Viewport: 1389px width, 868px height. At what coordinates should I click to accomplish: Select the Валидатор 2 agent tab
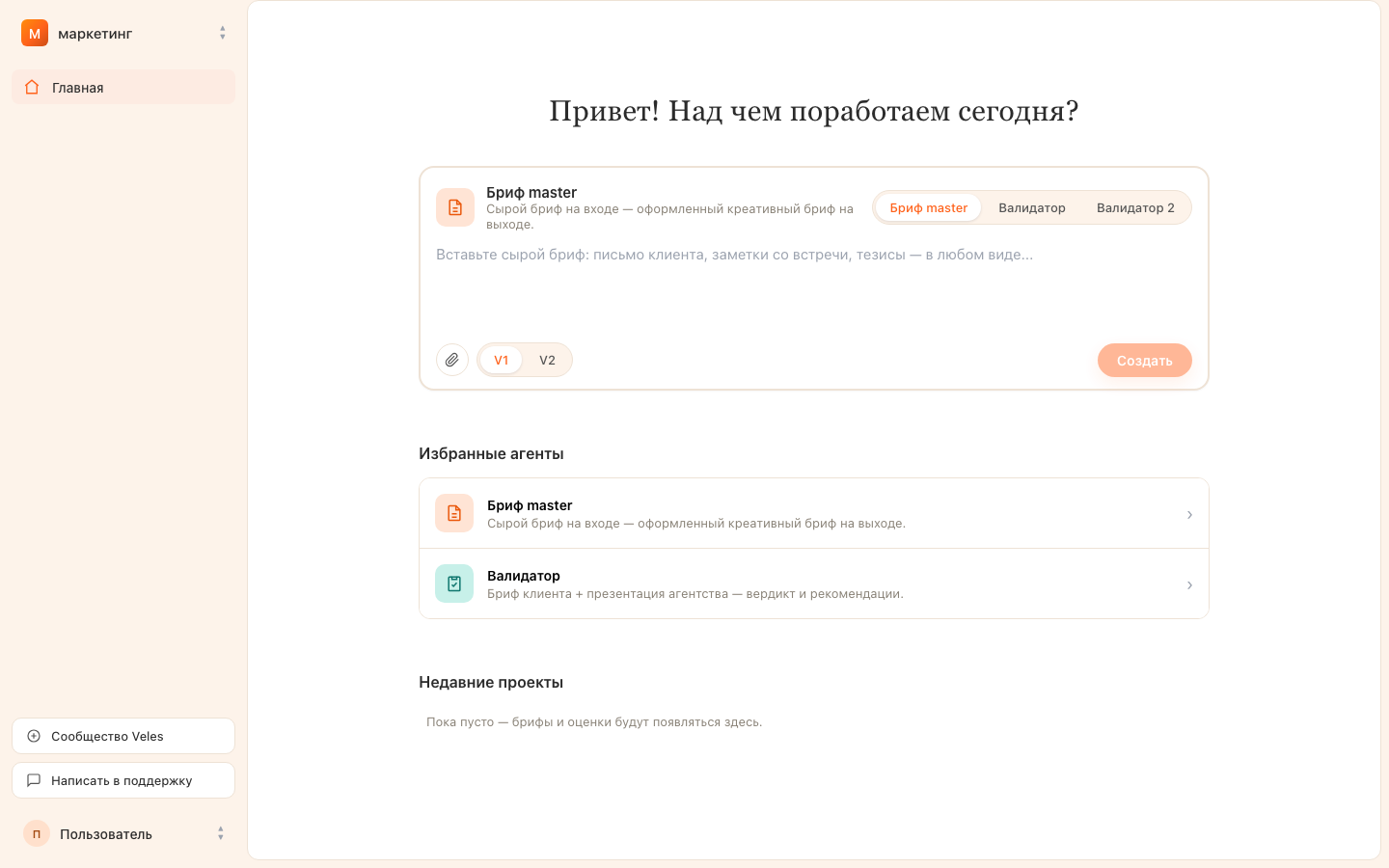pos(1135,207)
